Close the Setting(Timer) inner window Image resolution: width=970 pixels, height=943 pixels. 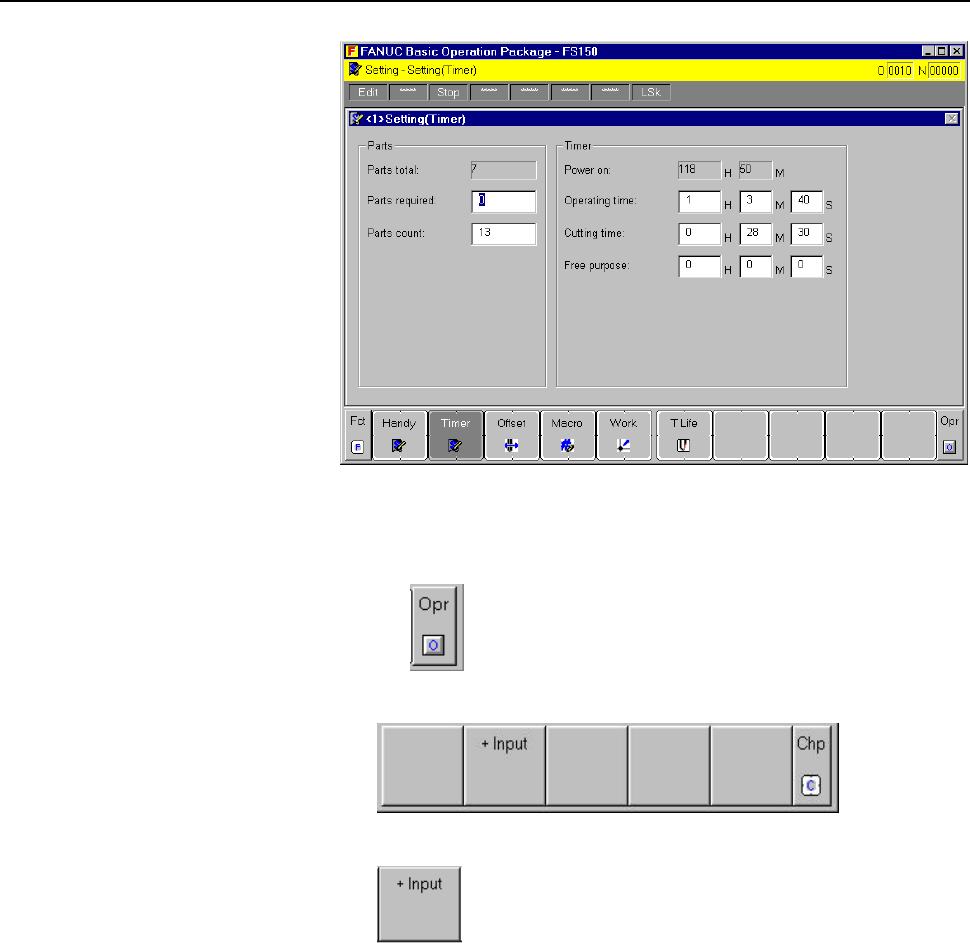952,118
